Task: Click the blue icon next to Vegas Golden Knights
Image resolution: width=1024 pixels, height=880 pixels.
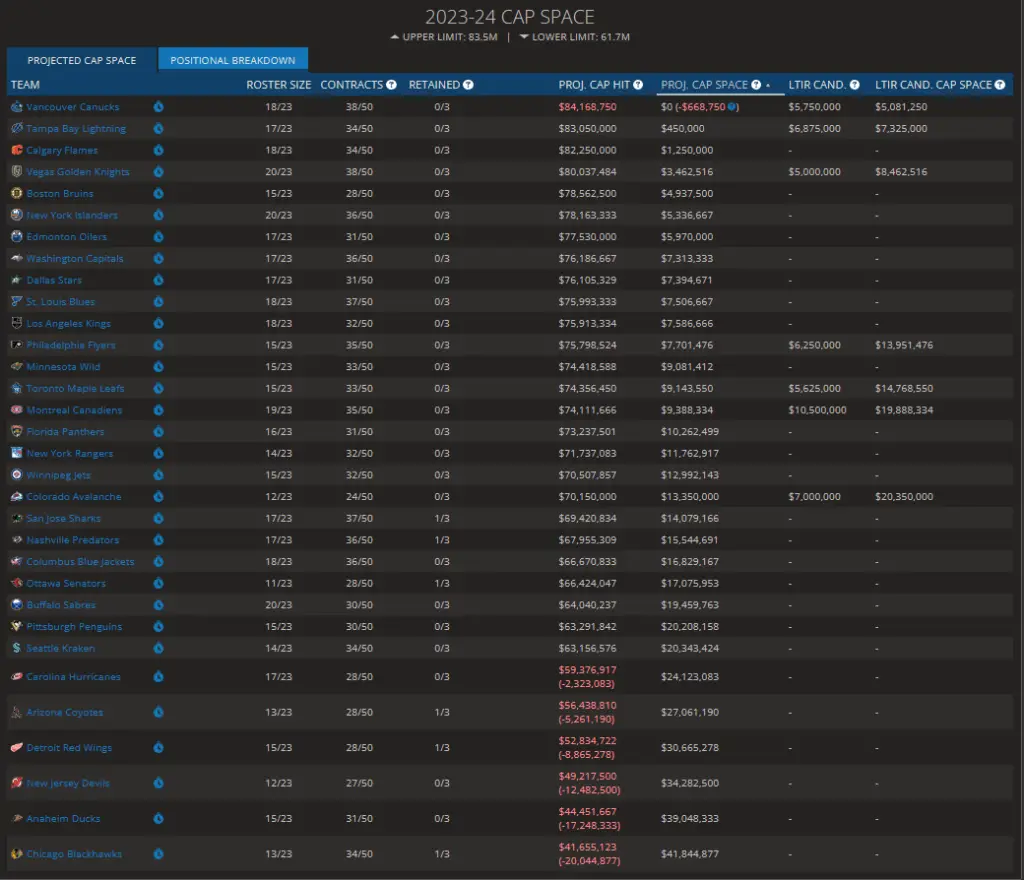Action: 158,172
